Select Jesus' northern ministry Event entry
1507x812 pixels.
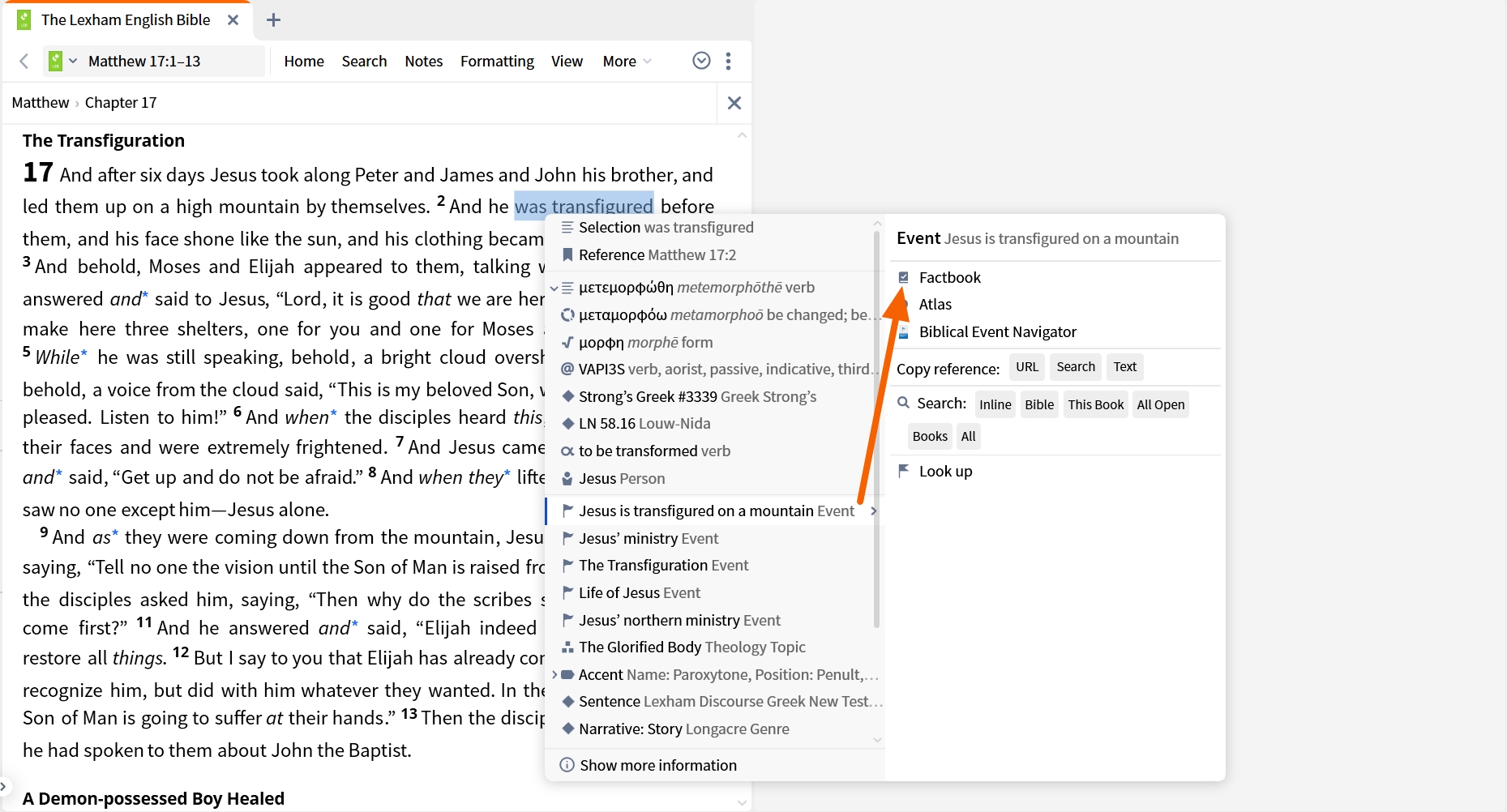tap(713, 620)
